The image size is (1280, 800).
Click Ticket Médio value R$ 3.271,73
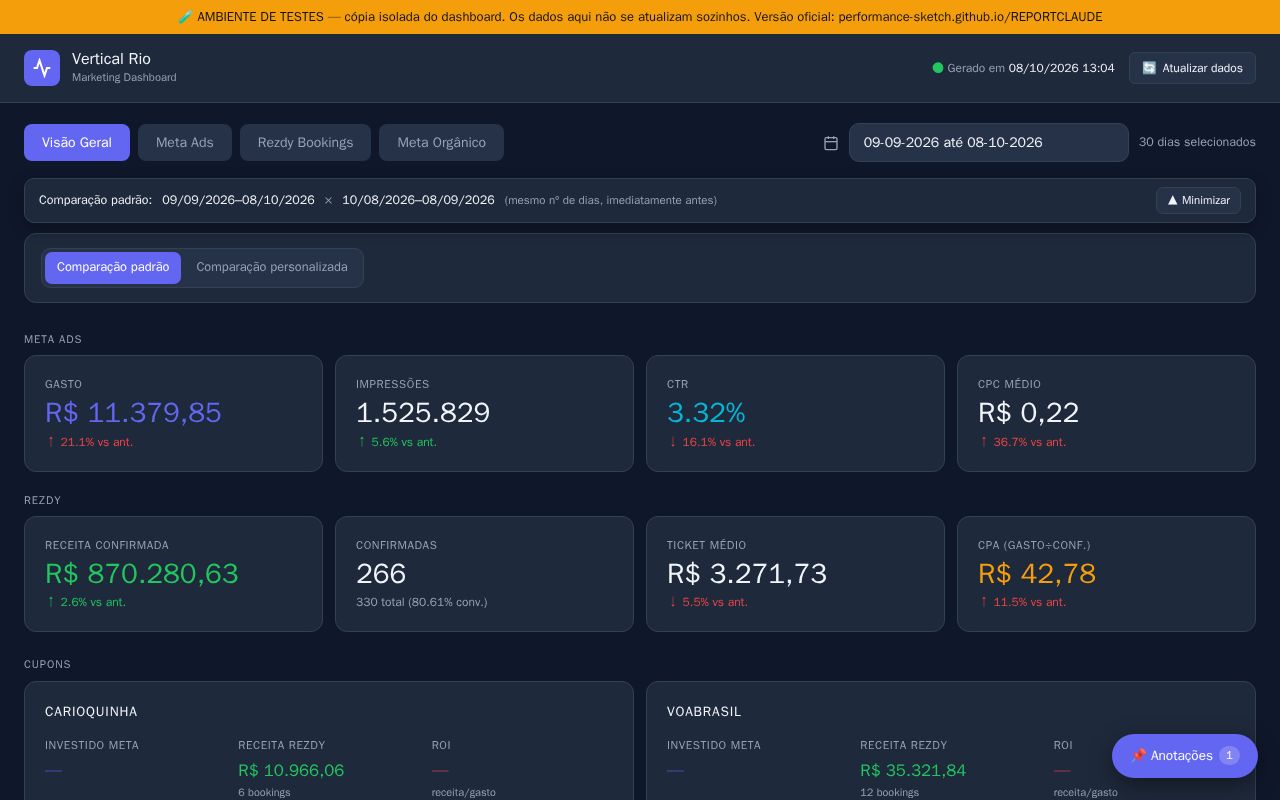[x=747, y=573]
